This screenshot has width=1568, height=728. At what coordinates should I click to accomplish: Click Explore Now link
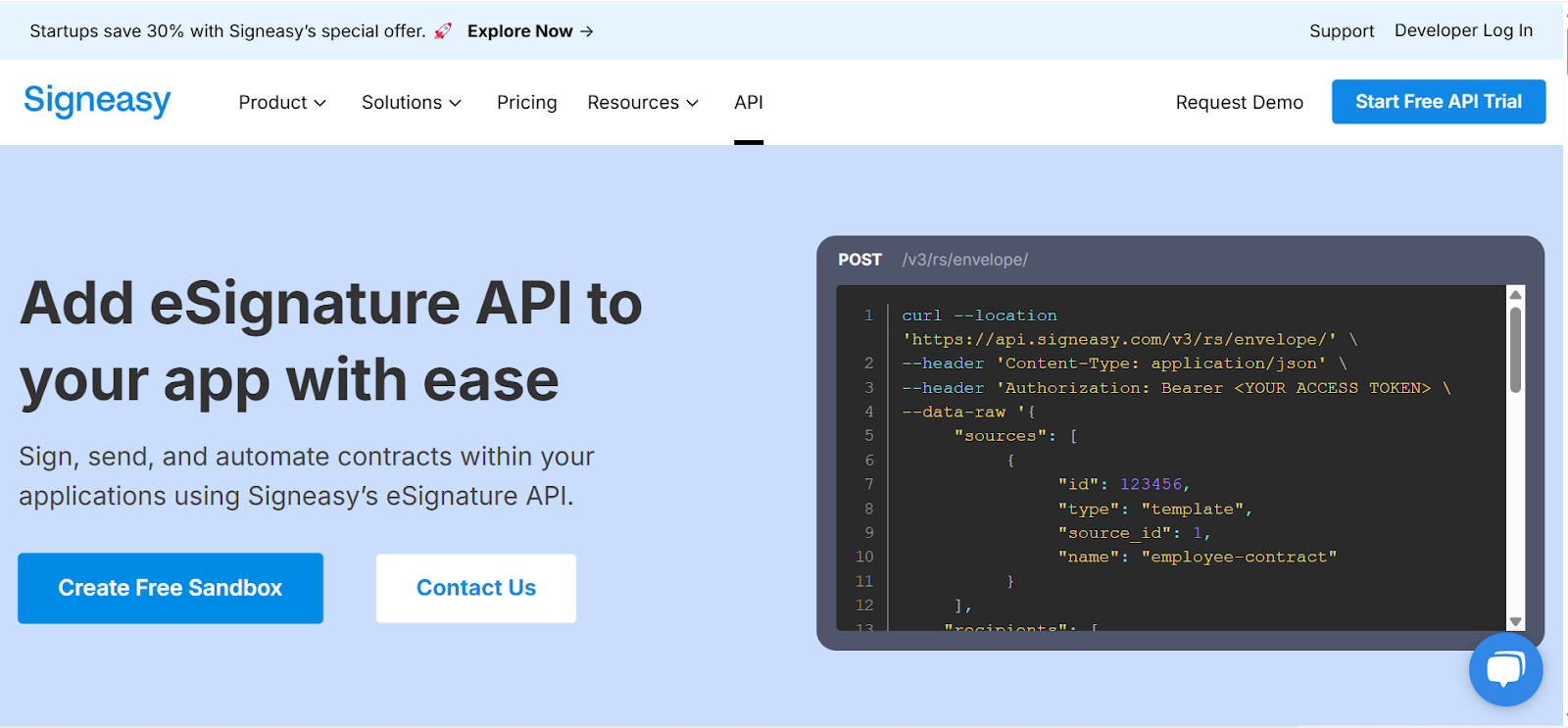[520, 31]
